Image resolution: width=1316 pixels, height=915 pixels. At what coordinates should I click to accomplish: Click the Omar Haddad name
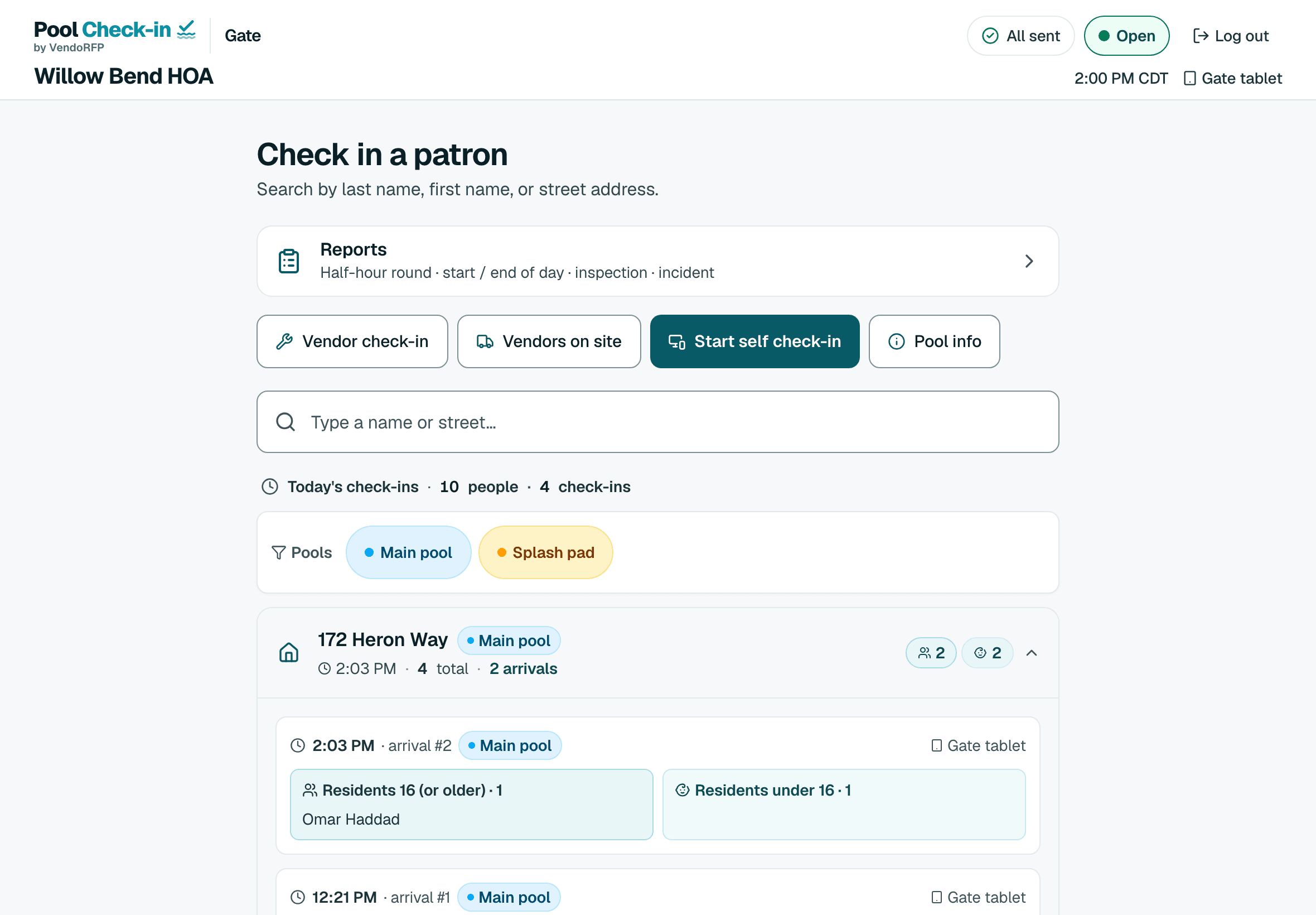pos(351,820)
